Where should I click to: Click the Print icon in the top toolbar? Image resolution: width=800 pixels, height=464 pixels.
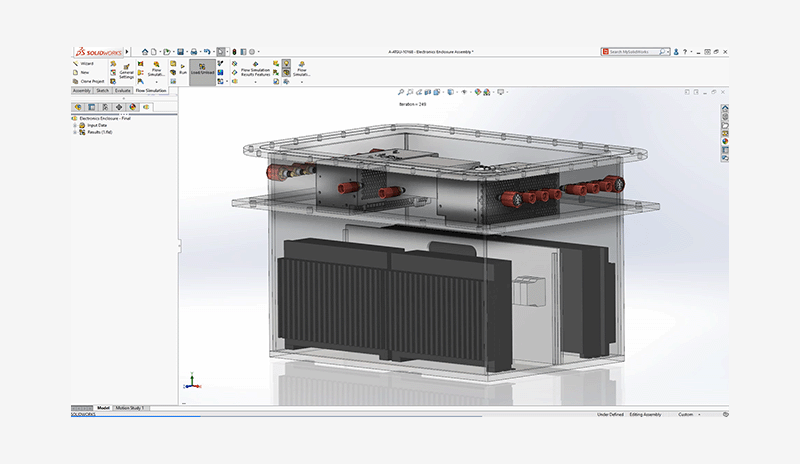[193, 51]
